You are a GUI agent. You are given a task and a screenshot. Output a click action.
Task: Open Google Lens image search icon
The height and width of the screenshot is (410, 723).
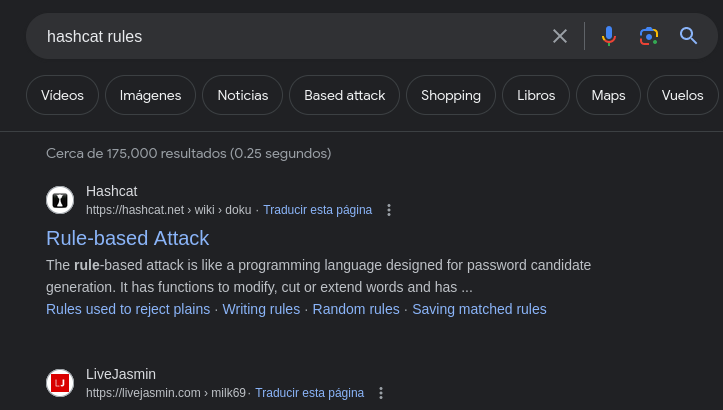[x=648, y=36]
